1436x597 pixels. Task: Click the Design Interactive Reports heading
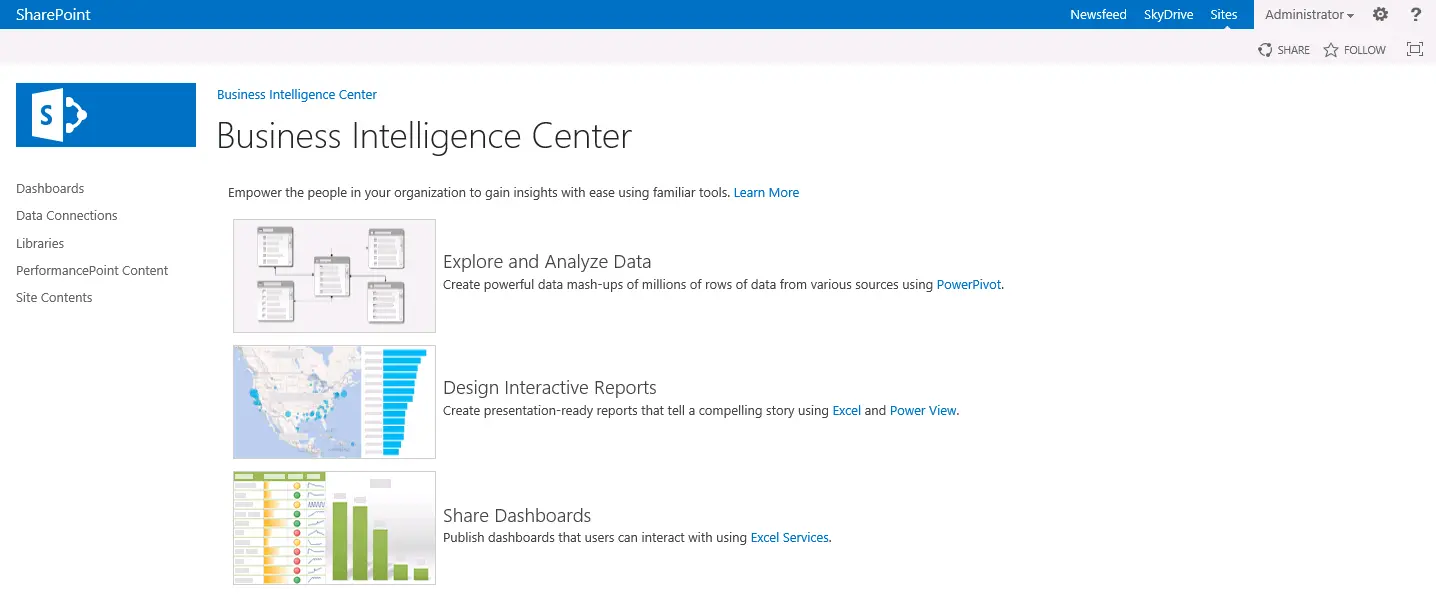click(550, 387)
